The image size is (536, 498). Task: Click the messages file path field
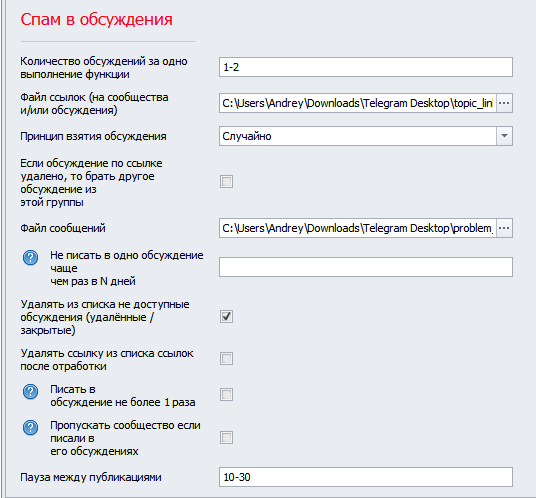[358, 228]
